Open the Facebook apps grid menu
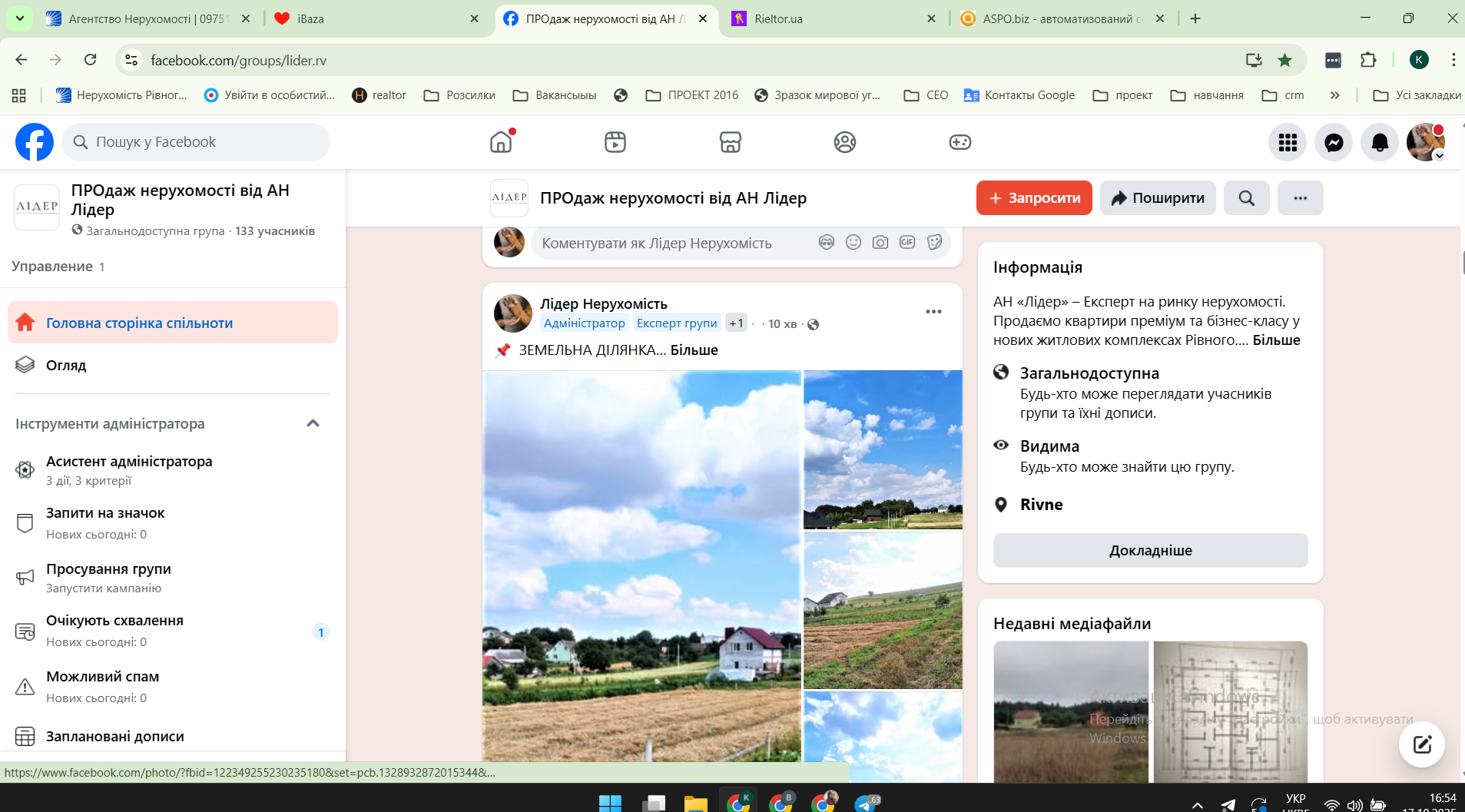The height and width of the screenshot is (812, 1465). tap(1288, 142)
